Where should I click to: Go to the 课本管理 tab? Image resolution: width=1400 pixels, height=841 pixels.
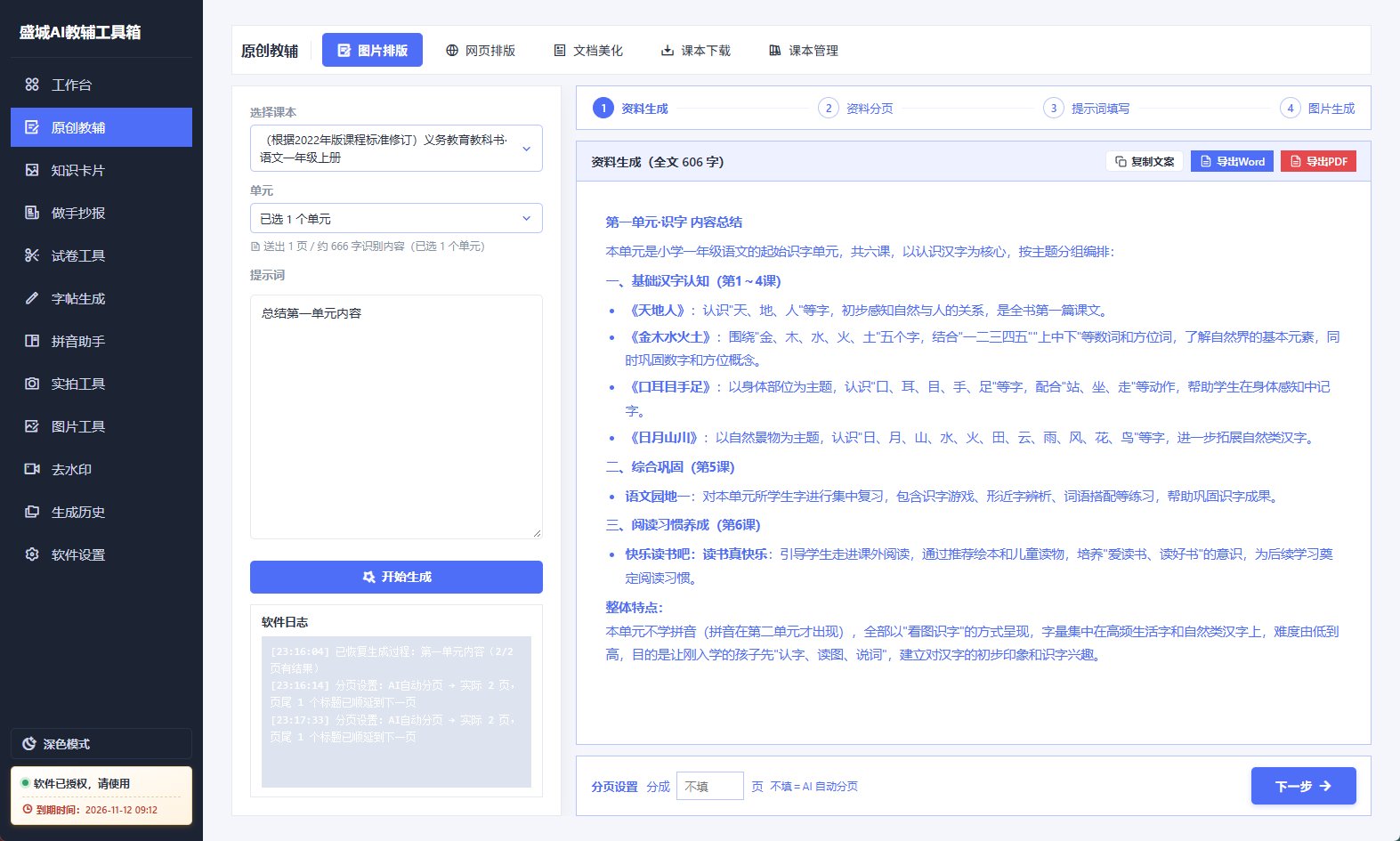tap(804, 50)
